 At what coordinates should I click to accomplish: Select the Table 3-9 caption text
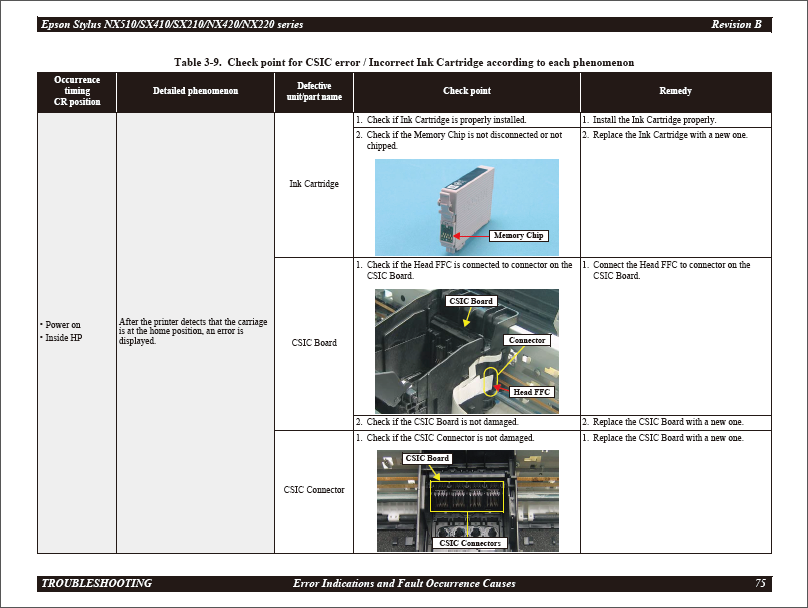point(404,63)
